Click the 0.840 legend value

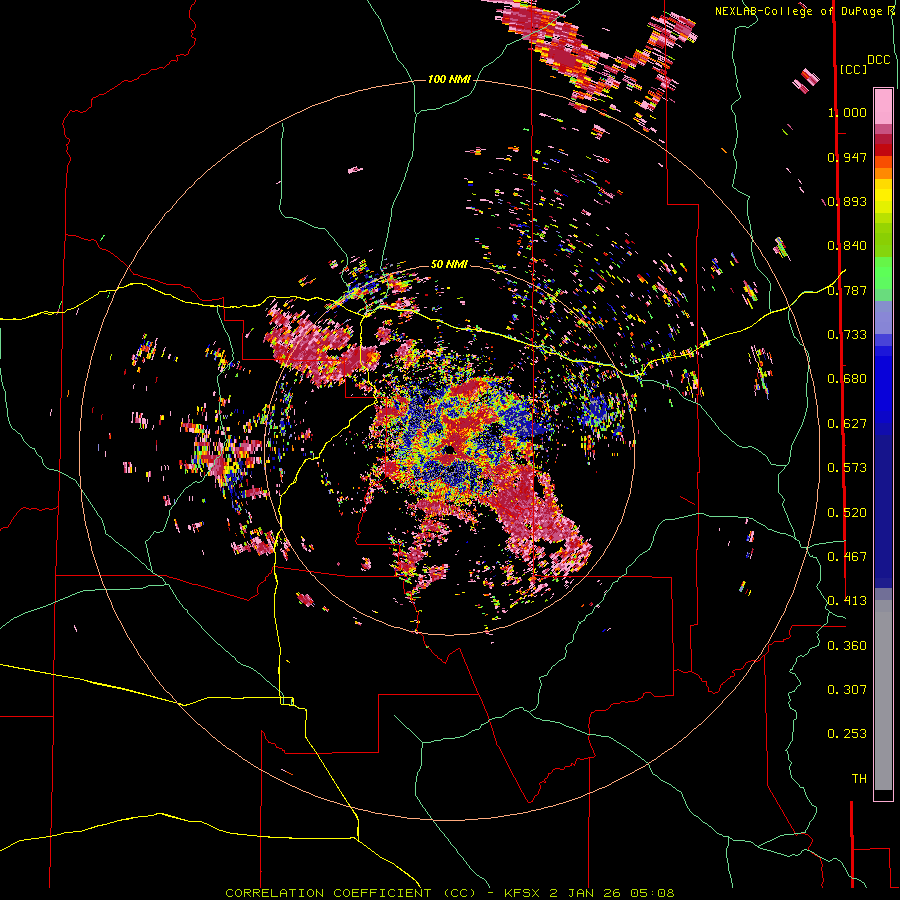point(847,246)
